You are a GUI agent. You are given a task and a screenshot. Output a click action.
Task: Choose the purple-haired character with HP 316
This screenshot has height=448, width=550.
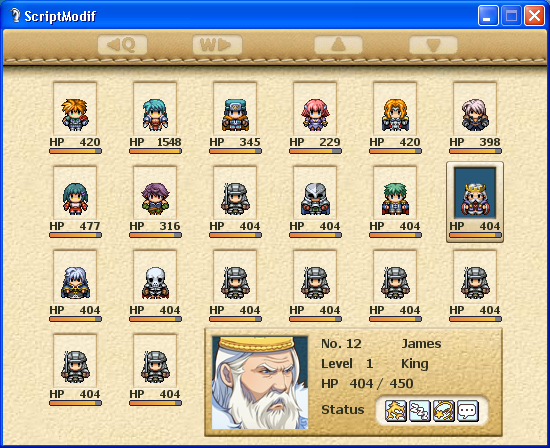[x=155, y=199]
